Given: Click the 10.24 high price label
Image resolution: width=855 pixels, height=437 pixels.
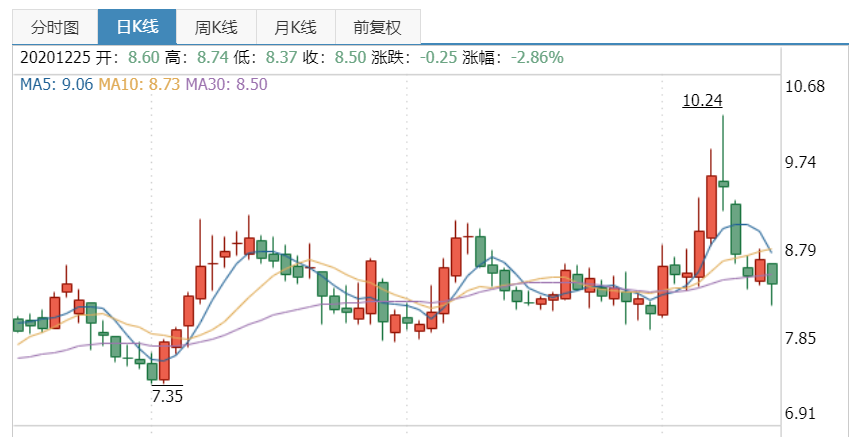Looking at the screenshot, I should click(x=702, y=100).
